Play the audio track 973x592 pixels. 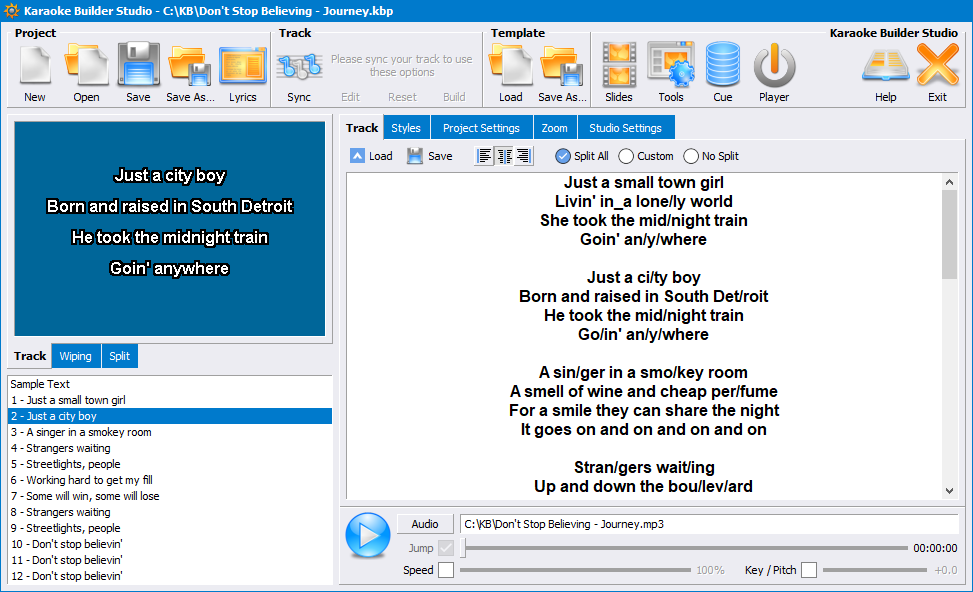point(368,535)
